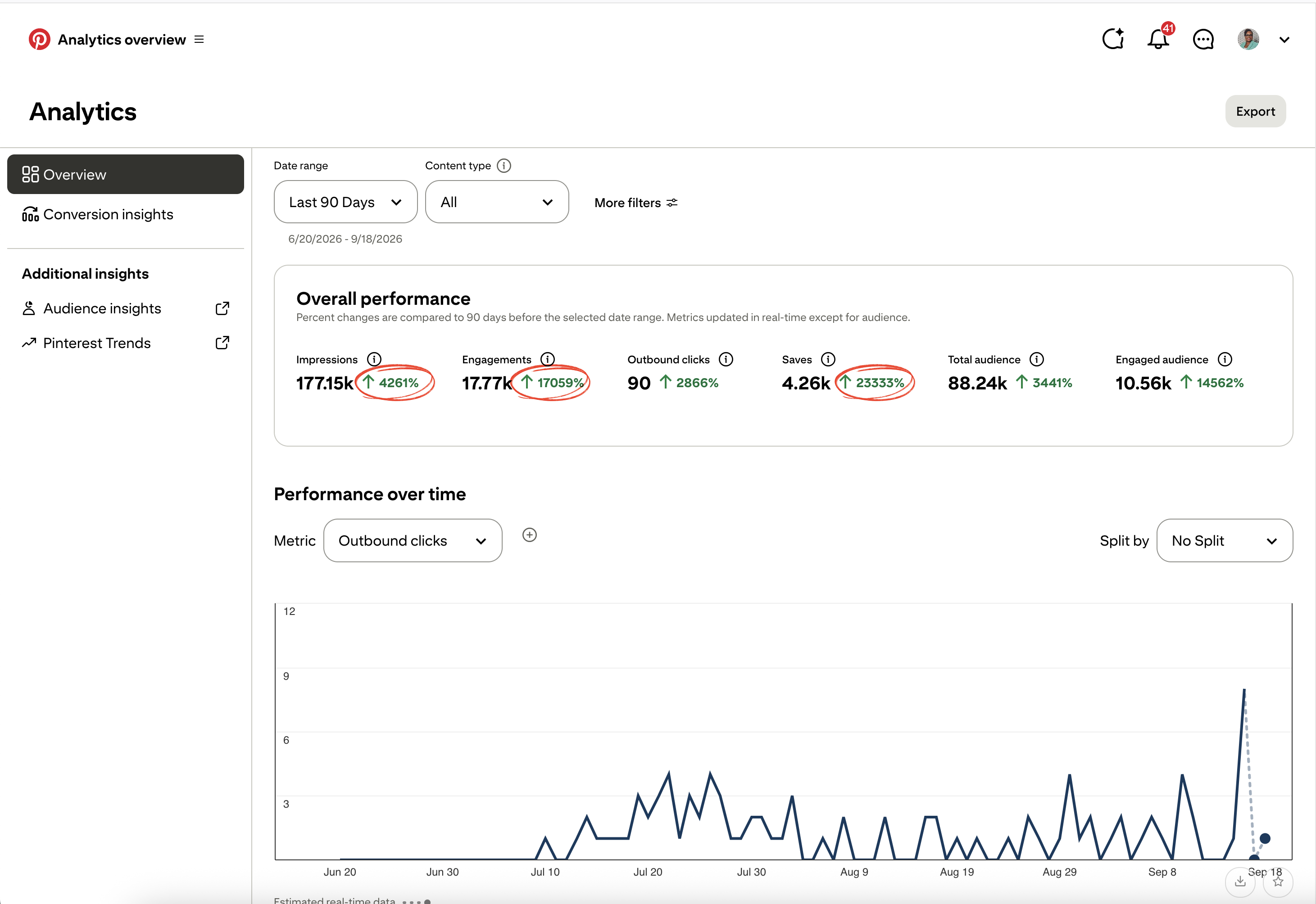Click the Pinterest logo icon
Screen dimensions: 1316x904
coord(39,39)
